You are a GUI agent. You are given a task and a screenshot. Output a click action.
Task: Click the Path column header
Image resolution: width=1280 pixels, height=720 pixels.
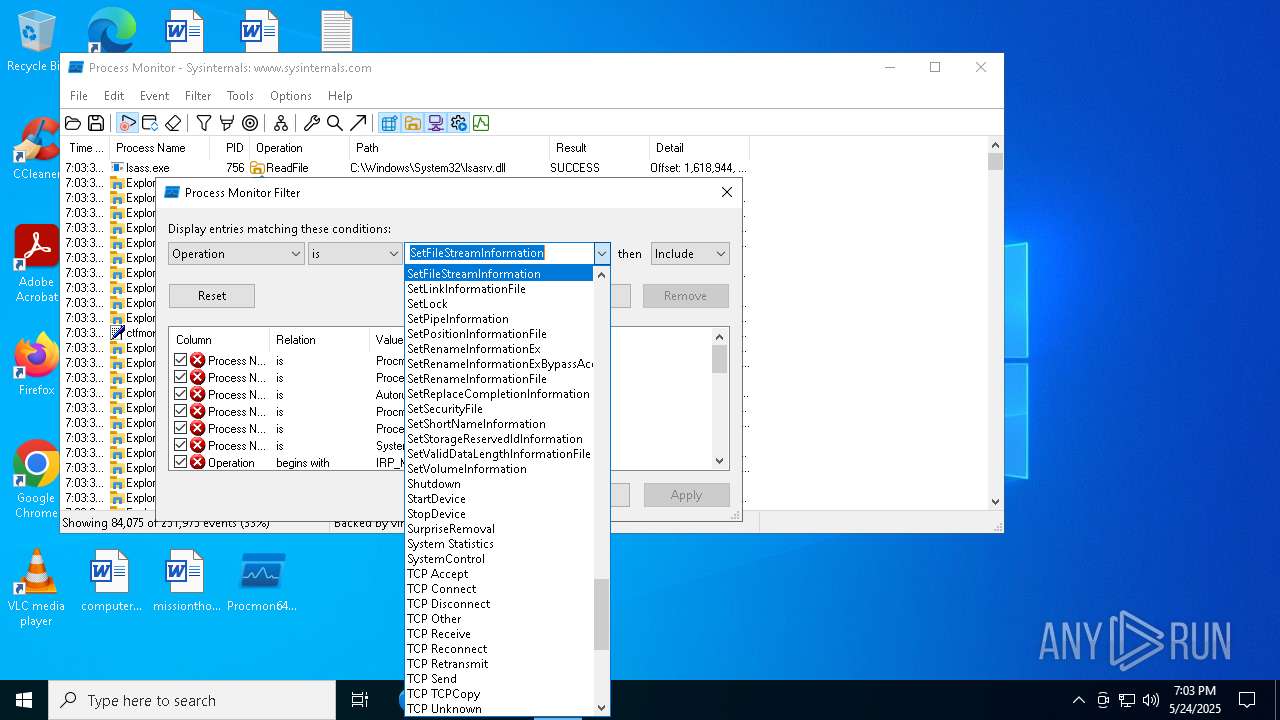point(448,148)
